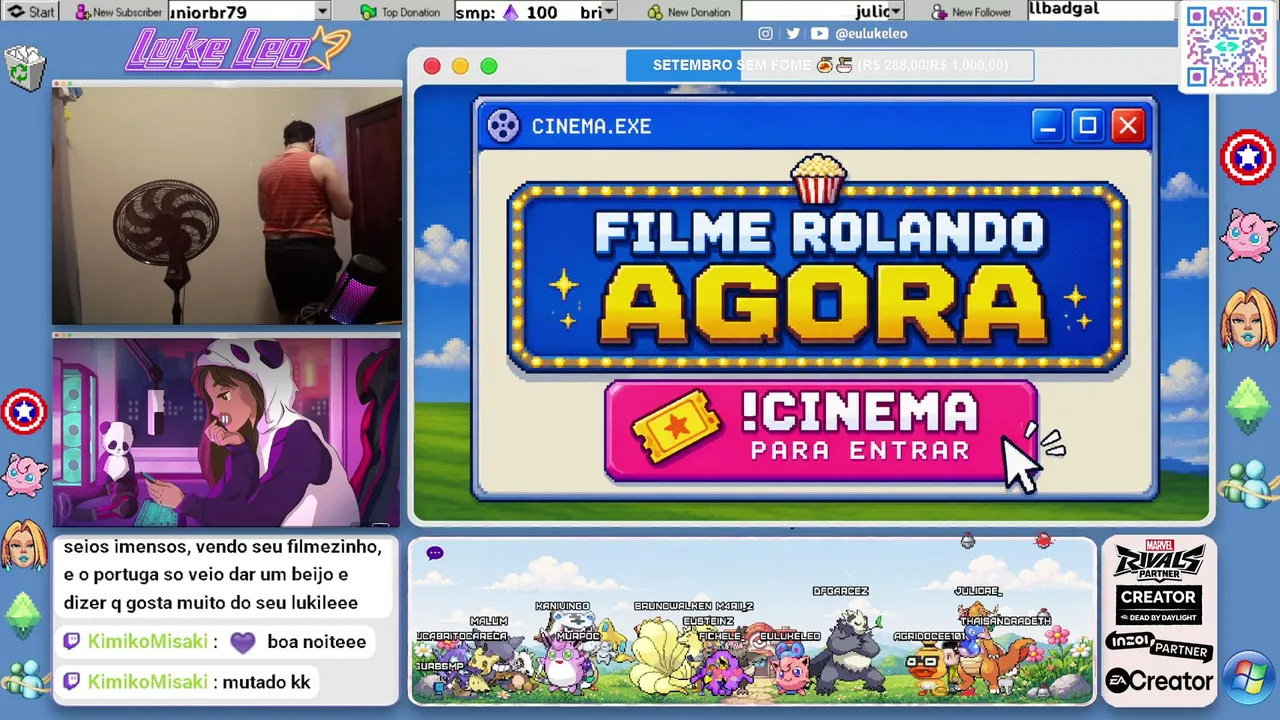Click the Marvel Rivals Partner badge

tap(1159, 560)
